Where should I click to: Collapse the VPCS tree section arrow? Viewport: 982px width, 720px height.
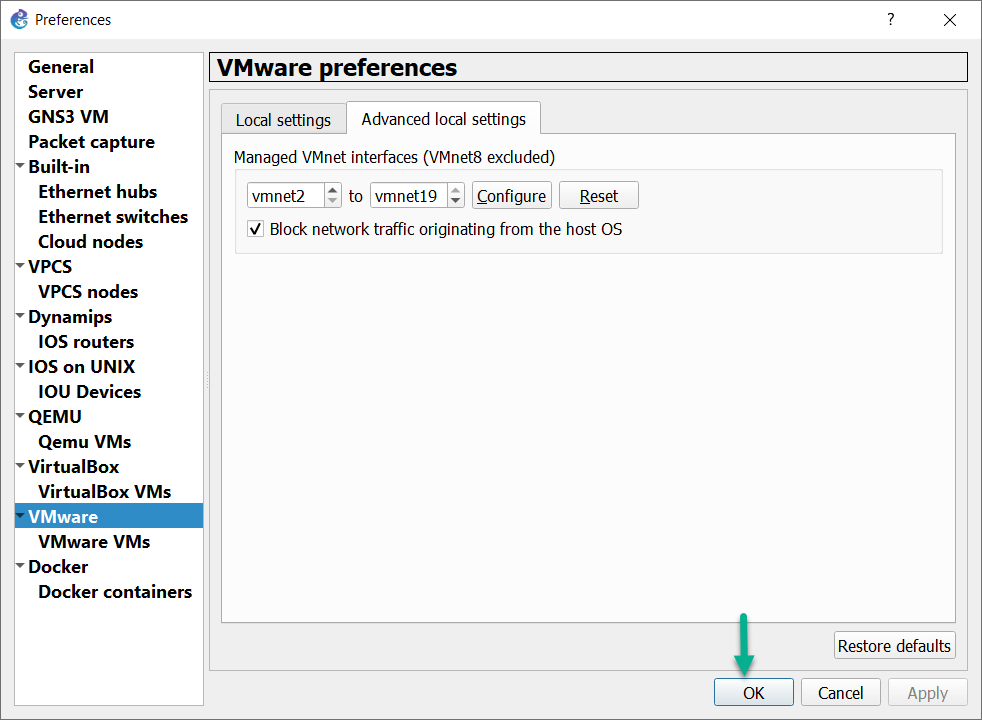click(20, 265)
